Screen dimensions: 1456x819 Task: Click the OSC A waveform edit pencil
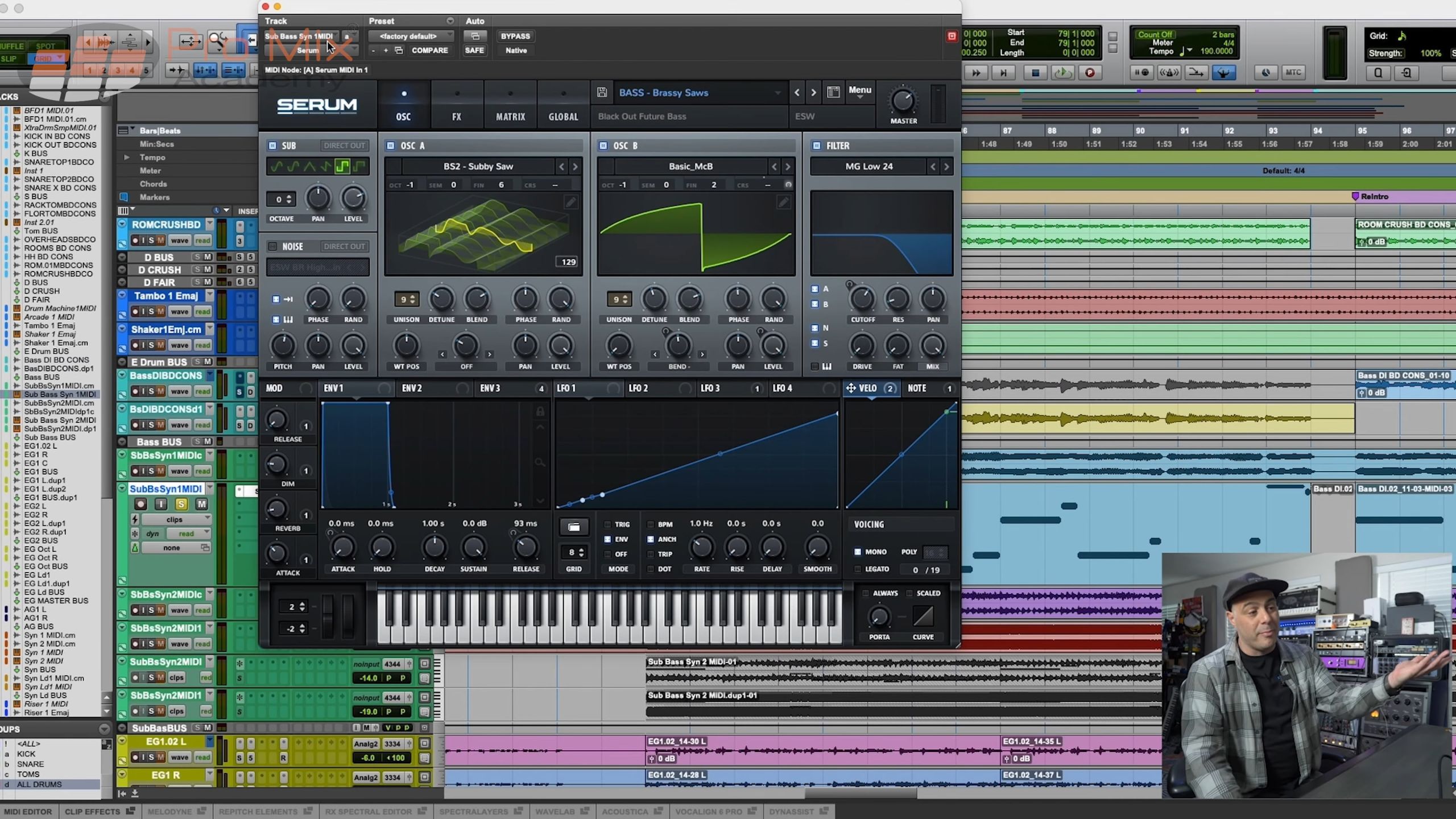tap(570, 202)
